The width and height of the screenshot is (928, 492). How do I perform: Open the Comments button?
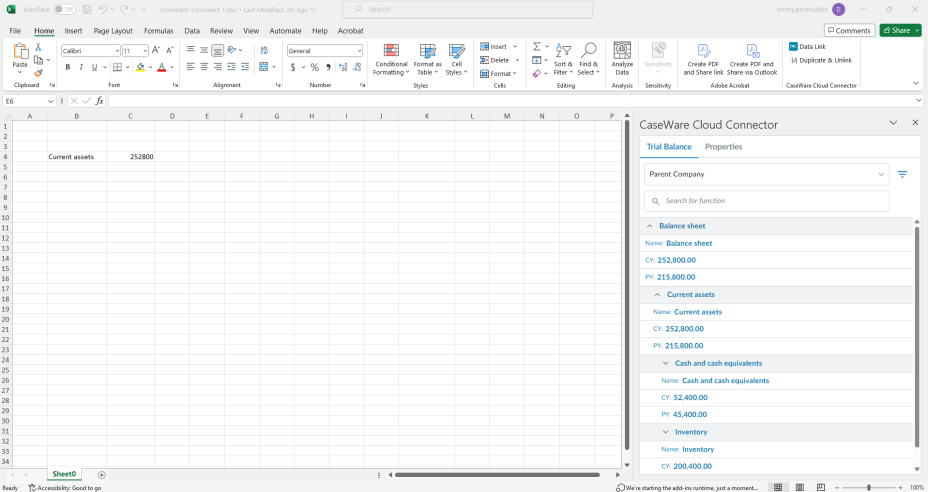click(849, 31)
